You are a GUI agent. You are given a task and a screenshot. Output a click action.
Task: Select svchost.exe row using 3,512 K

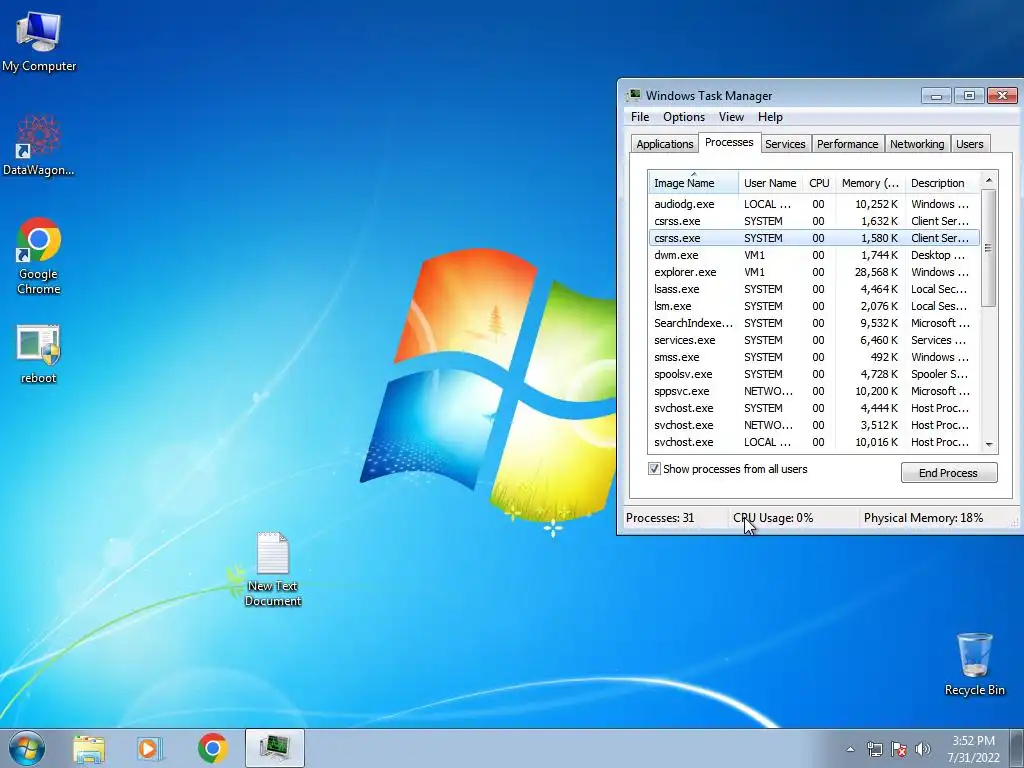click(814, 424)
